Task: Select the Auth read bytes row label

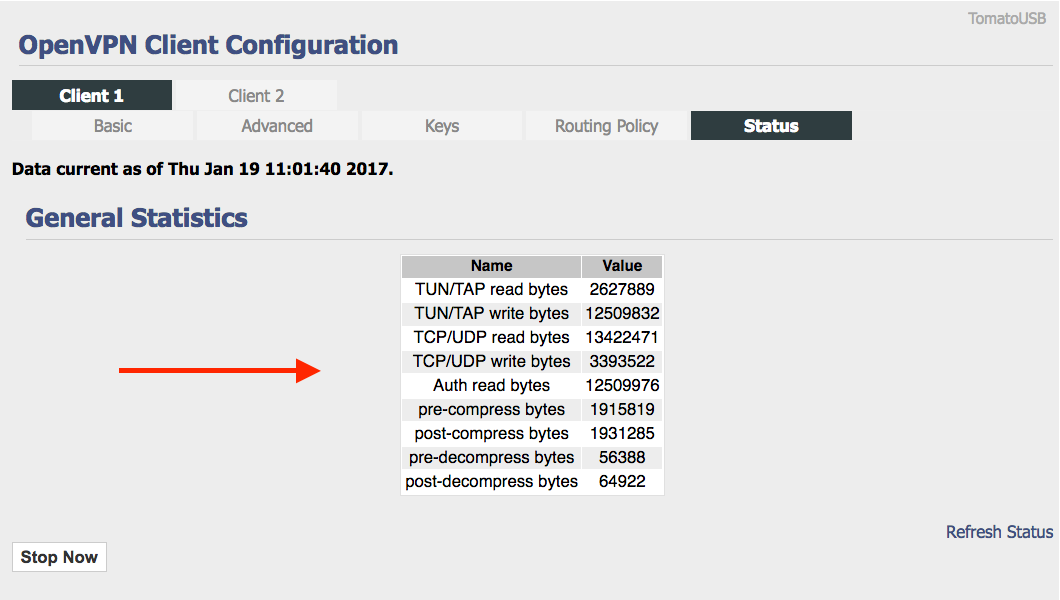Action: (x=491, y=385)
